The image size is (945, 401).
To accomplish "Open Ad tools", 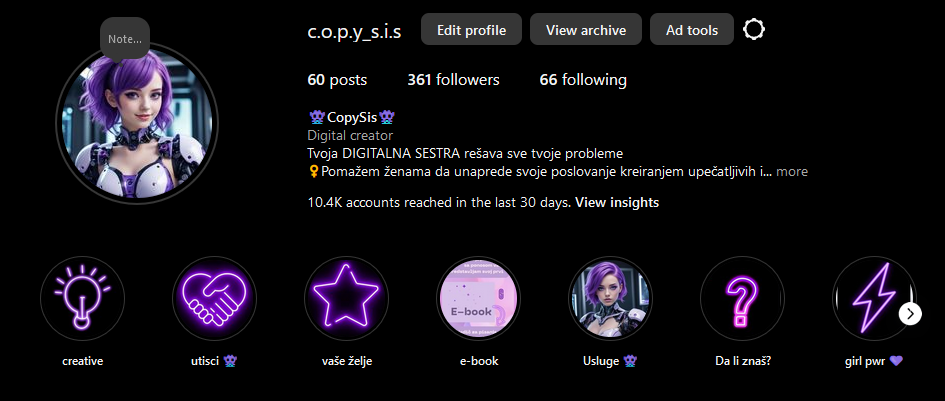I will click(692, 30).
